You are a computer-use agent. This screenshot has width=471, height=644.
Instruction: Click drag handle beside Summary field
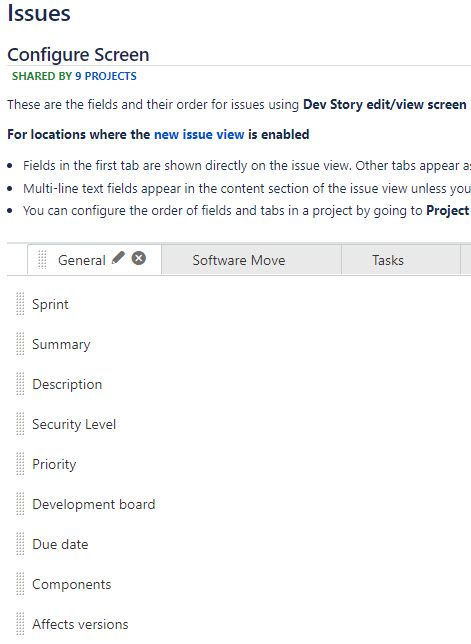click(20, 344)
